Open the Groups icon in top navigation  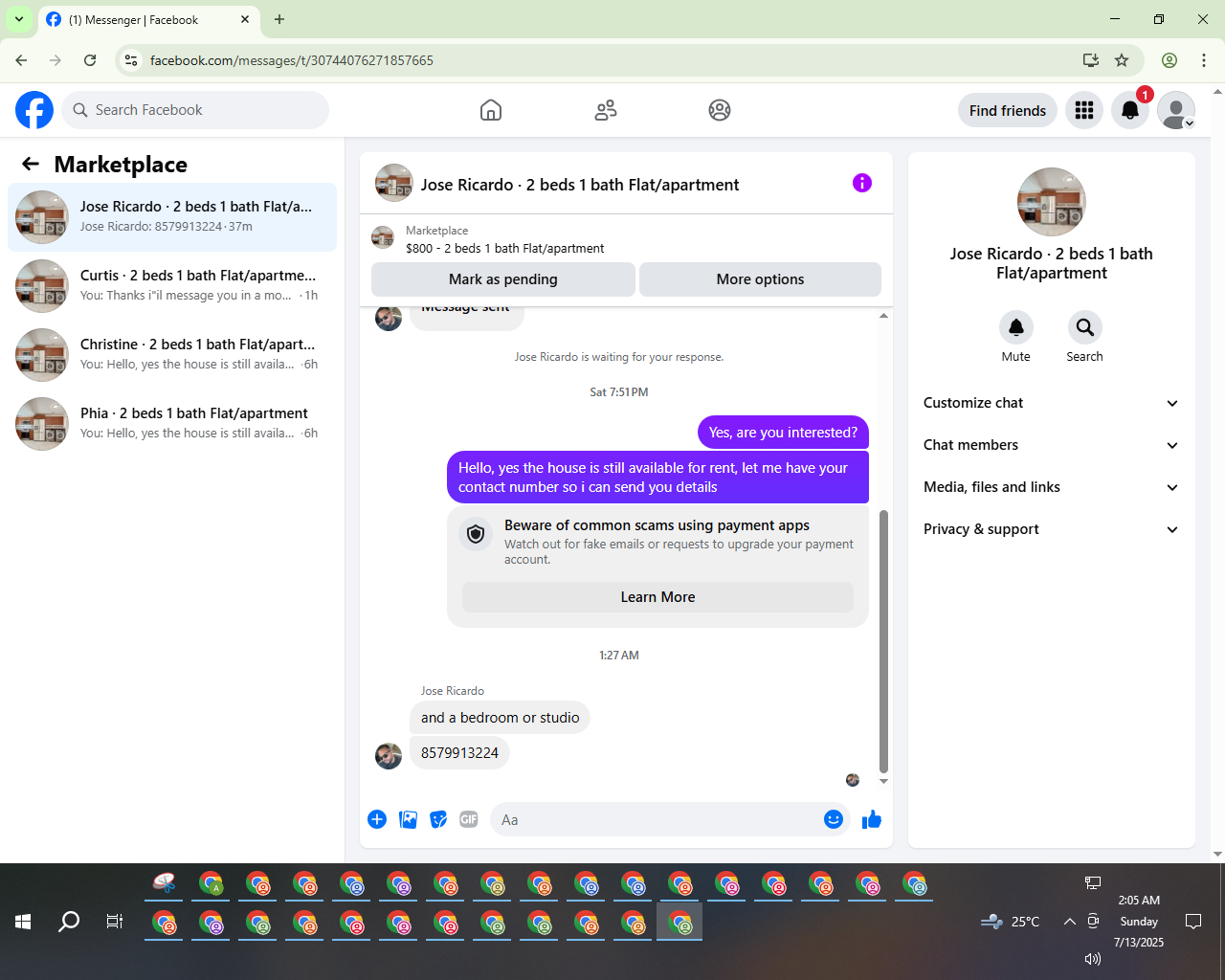[720, 110]
